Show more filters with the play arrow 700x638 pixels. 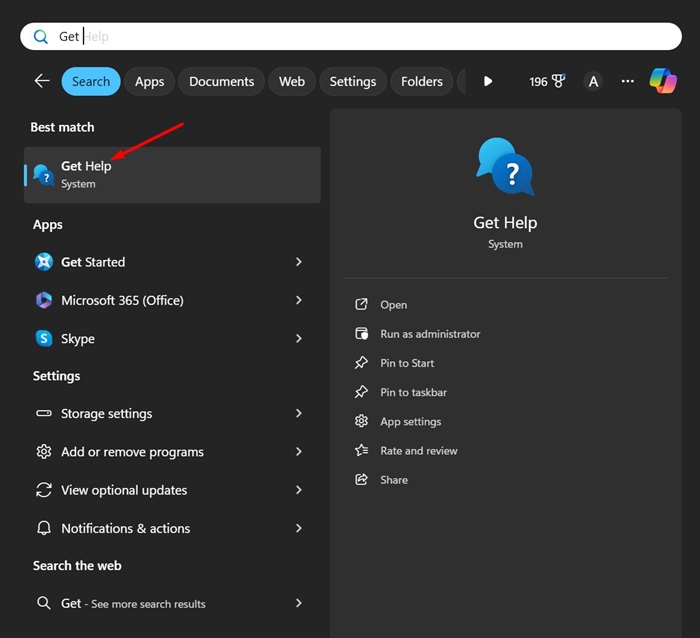point(488,81)
